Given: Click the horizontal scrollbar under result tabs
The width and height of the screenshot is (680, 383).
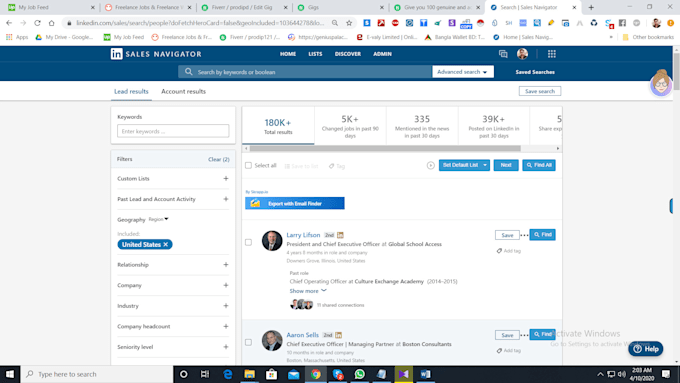Looking at the screenshot, I should [385, 148].
